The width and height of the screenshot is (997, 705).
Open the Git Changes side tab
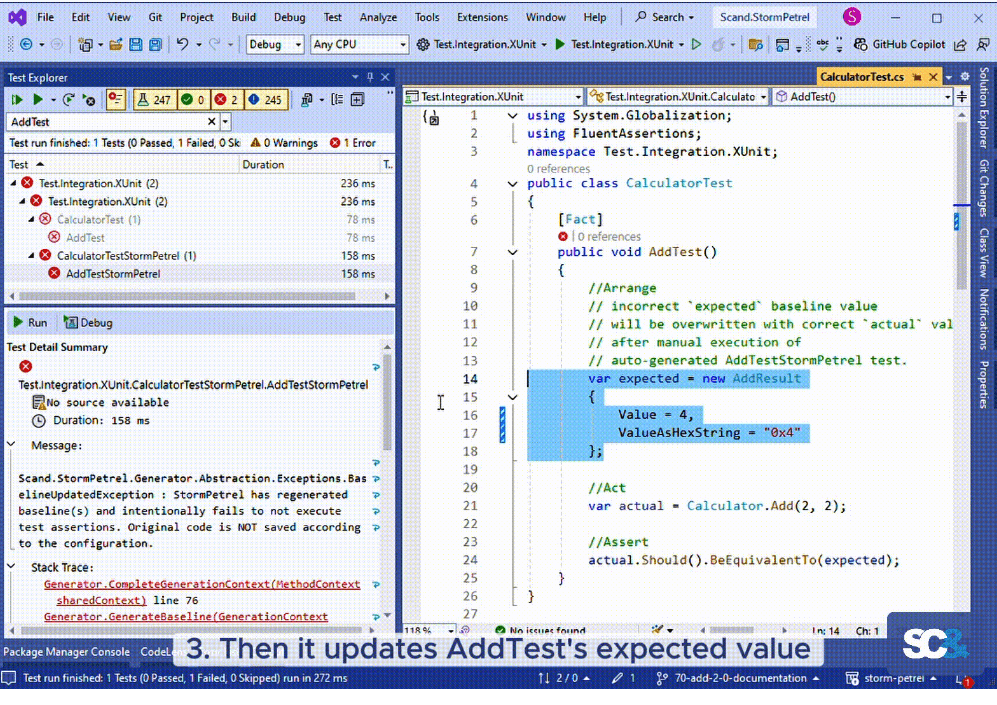(x=984, y=188)
